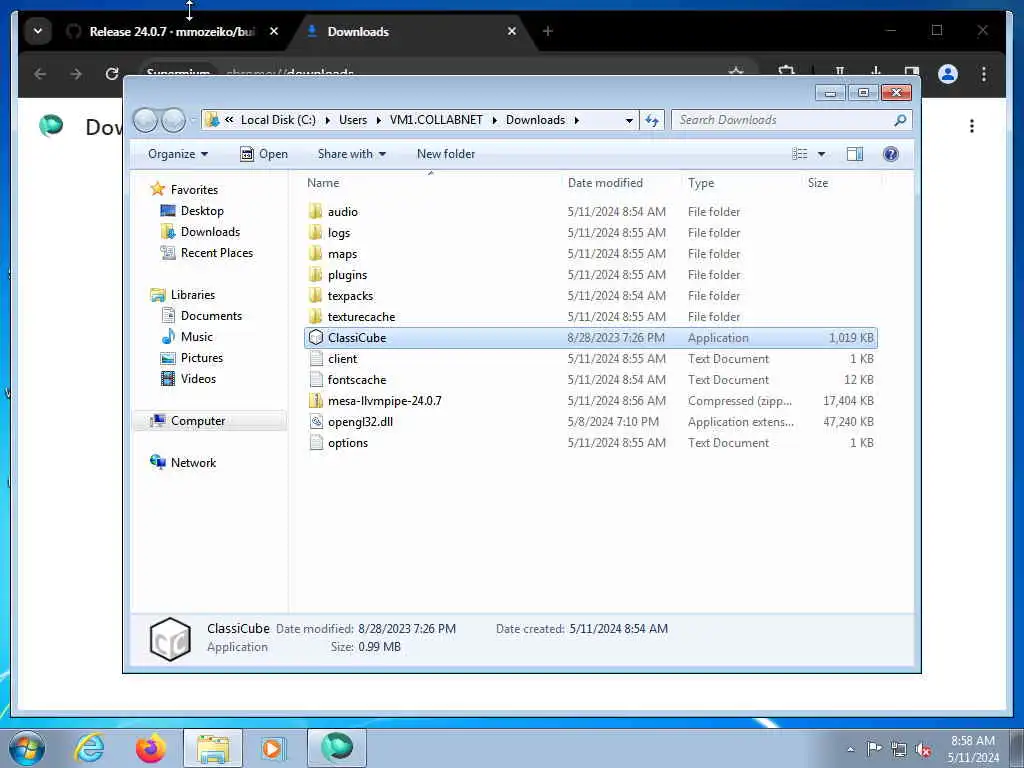Select the texpacks folder icon
The image size is (1024, 768).
315,295
